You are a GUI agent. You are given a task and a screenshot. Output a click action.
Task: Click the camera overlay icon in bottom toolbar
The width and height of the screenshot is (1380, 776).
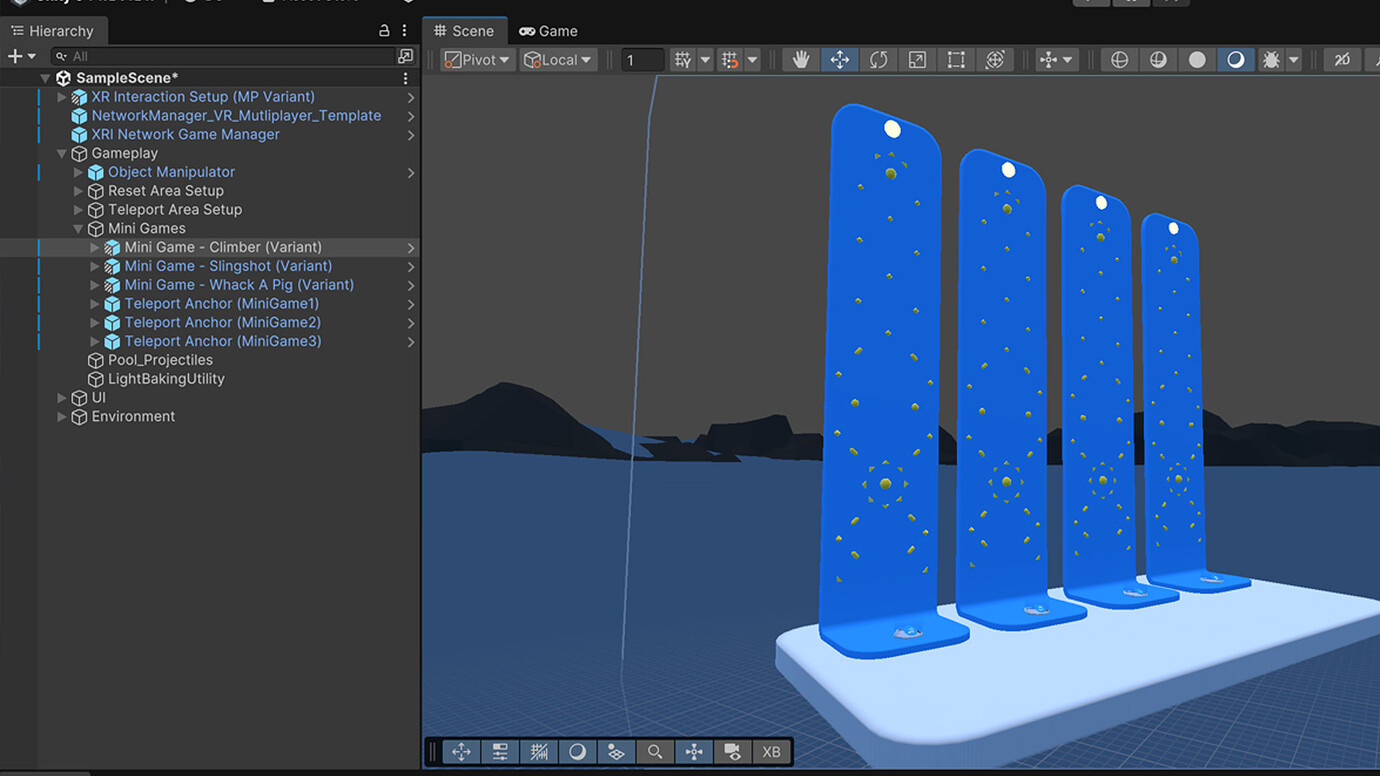click(732, 751)
